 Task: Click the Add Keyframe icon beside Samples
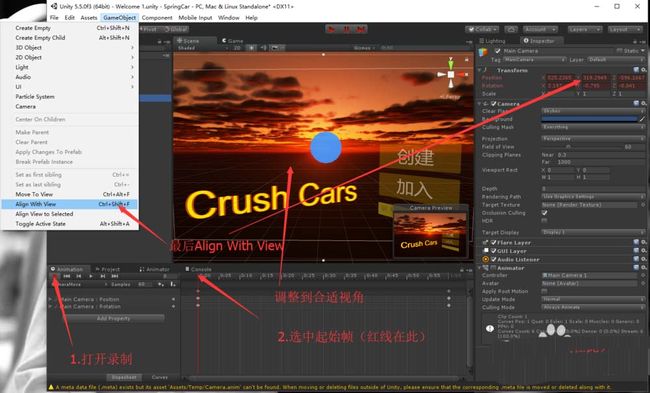click(x=161, y=284)
